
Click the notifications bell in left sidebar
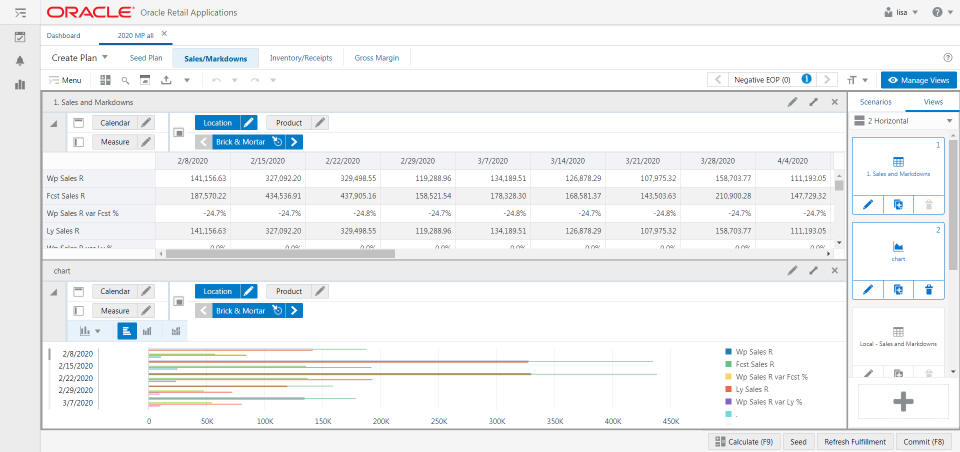click(x=20, y=61)
